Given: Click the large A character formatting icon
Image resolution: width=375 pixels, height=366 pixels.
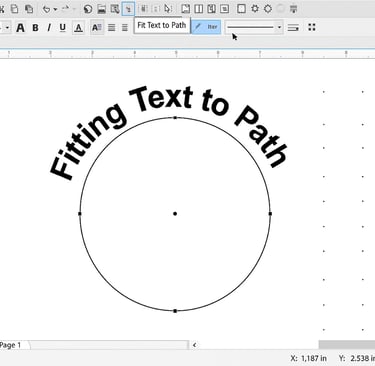Looking at the screenshot, I should (20, 28).
